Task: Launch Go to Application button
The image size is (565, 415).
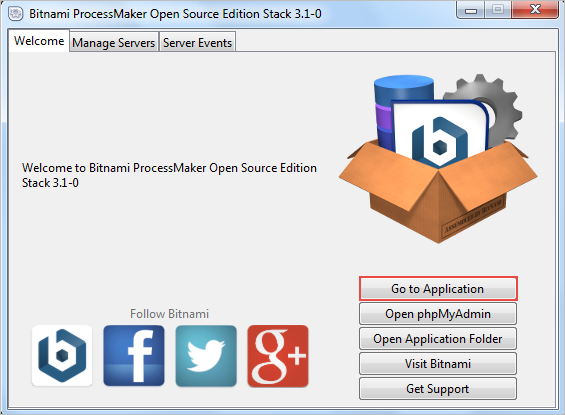Action: pyautogui.click(x=438, y=289)
